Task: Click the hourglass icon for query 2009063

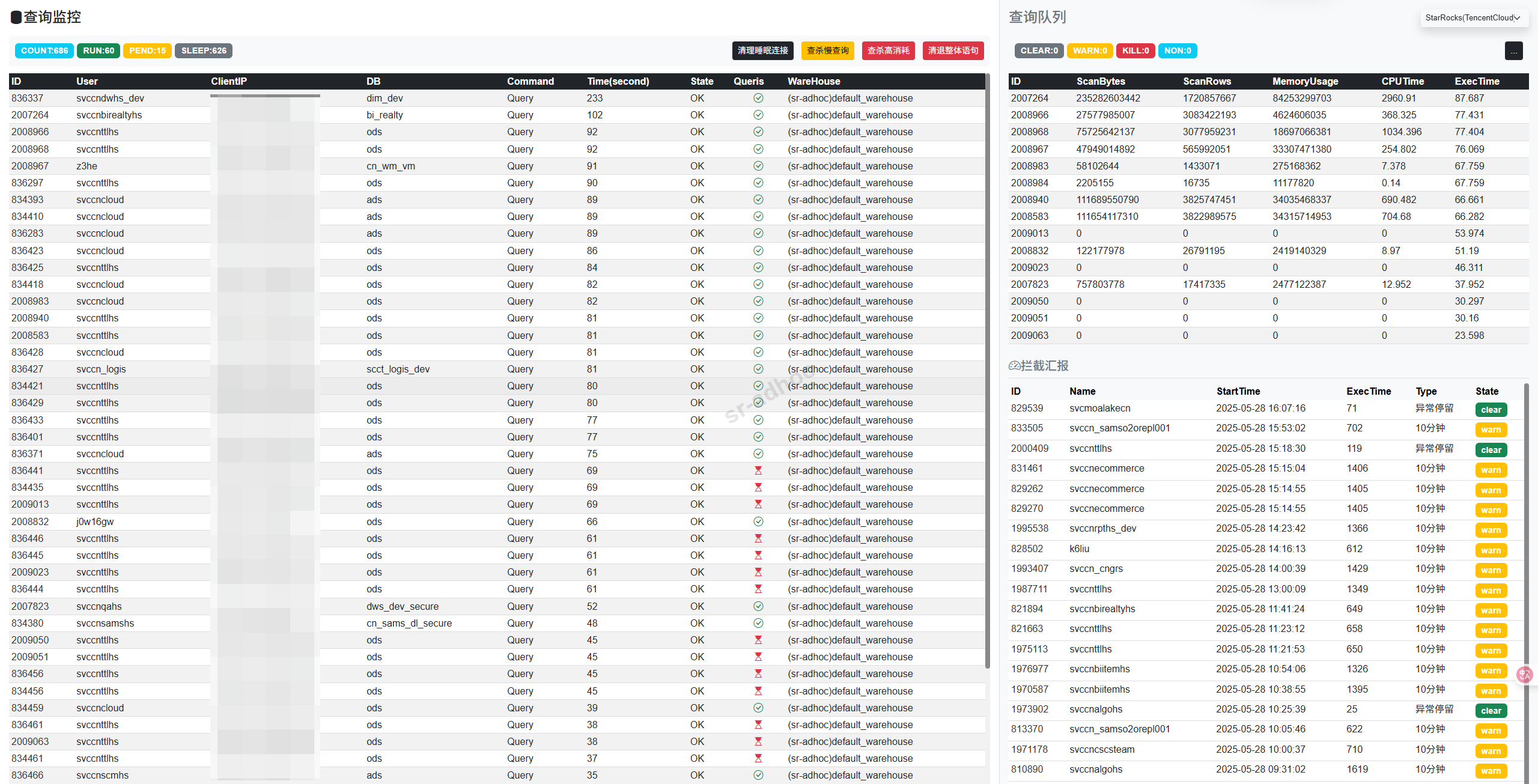Action: tap(758, 741)
